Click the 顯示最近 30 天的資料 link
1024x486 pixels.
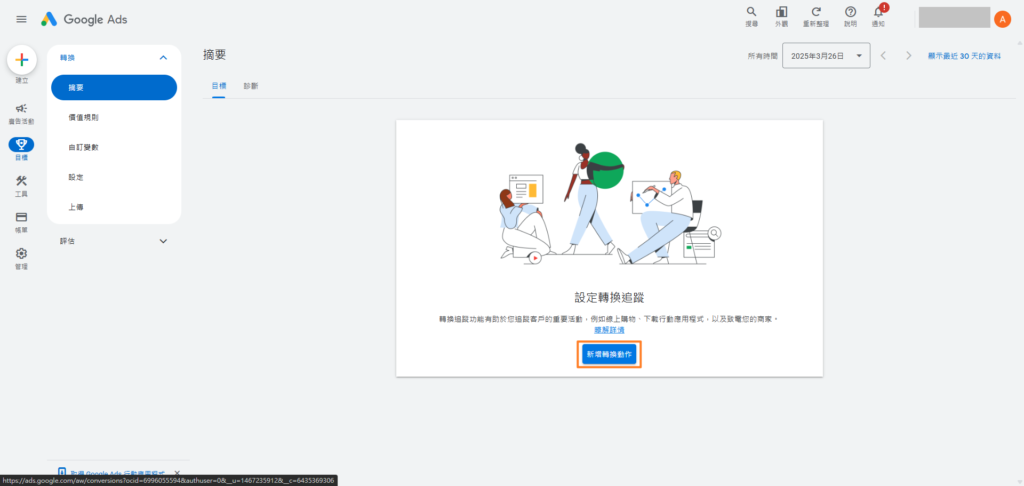coord(964,56)
